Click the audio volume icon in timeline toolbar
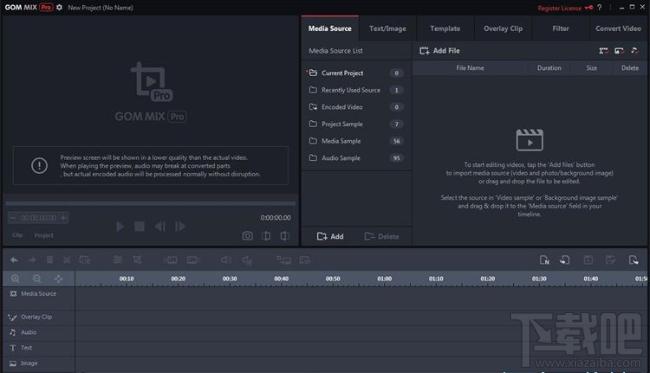 click(226, 260)
